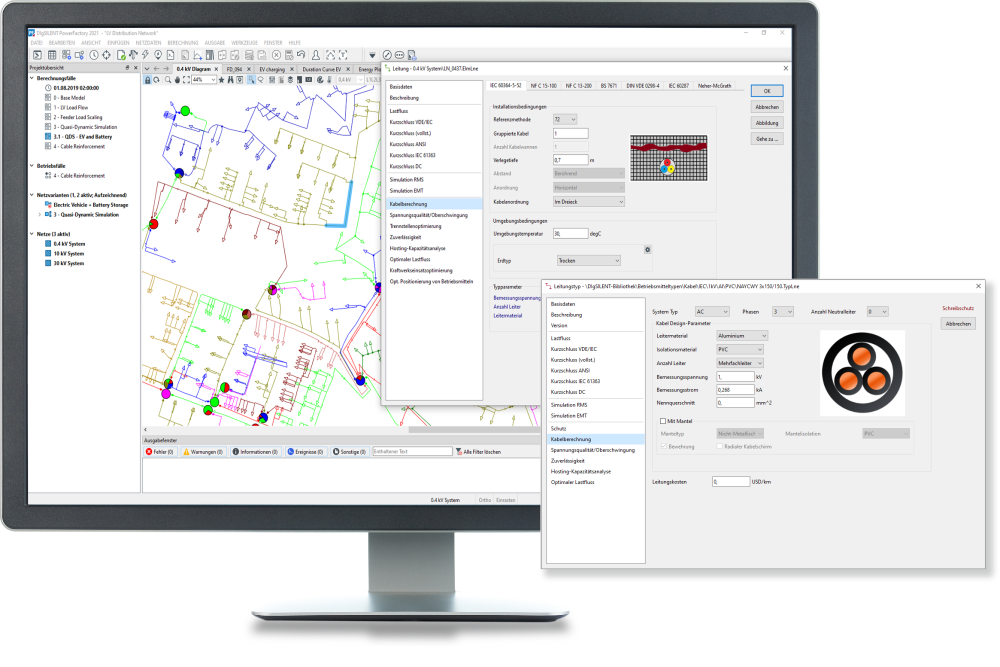Click the Bemessungsstrom input field
Image resolution: width=1000 pixels, height=667 pixels.
[x=735, y=390]
